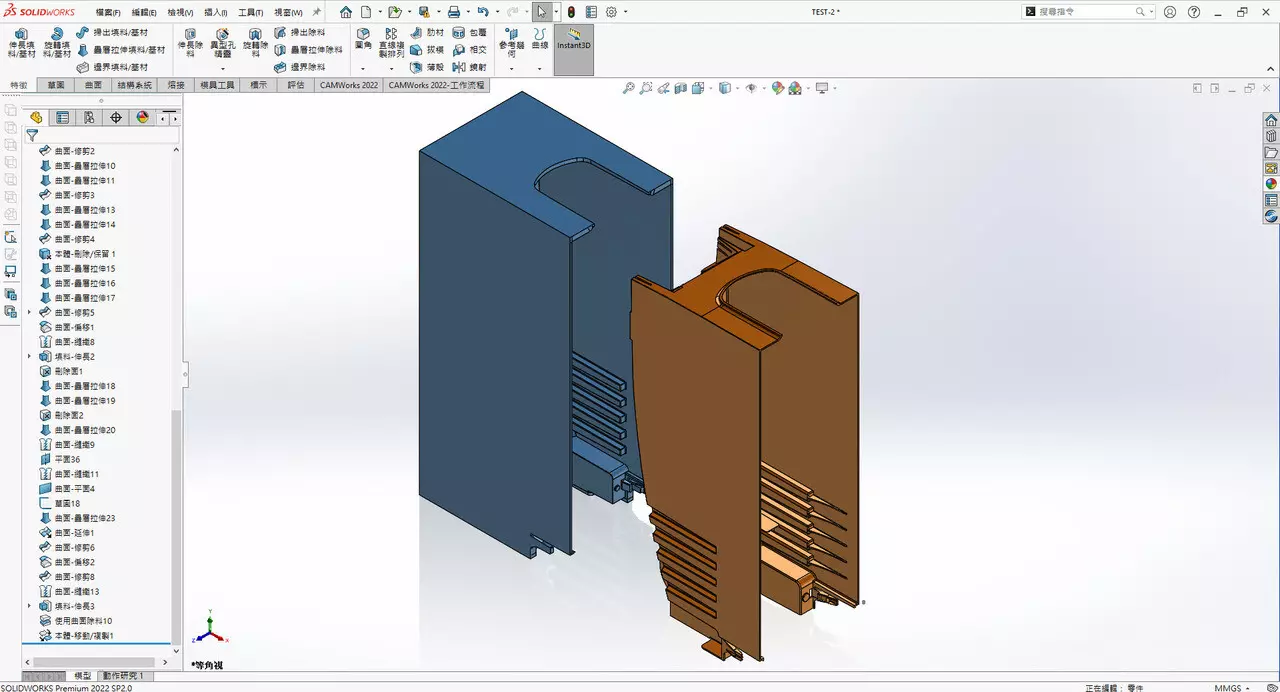Open the 插入 (Insert) menu
1280x692 pixels.
pyautogui.click(x=217, y=11)
